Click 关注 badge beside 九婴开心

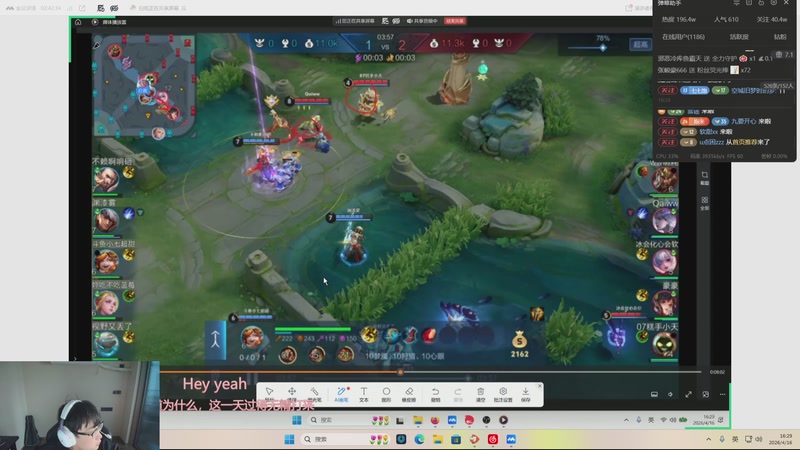tap(667, 121)
